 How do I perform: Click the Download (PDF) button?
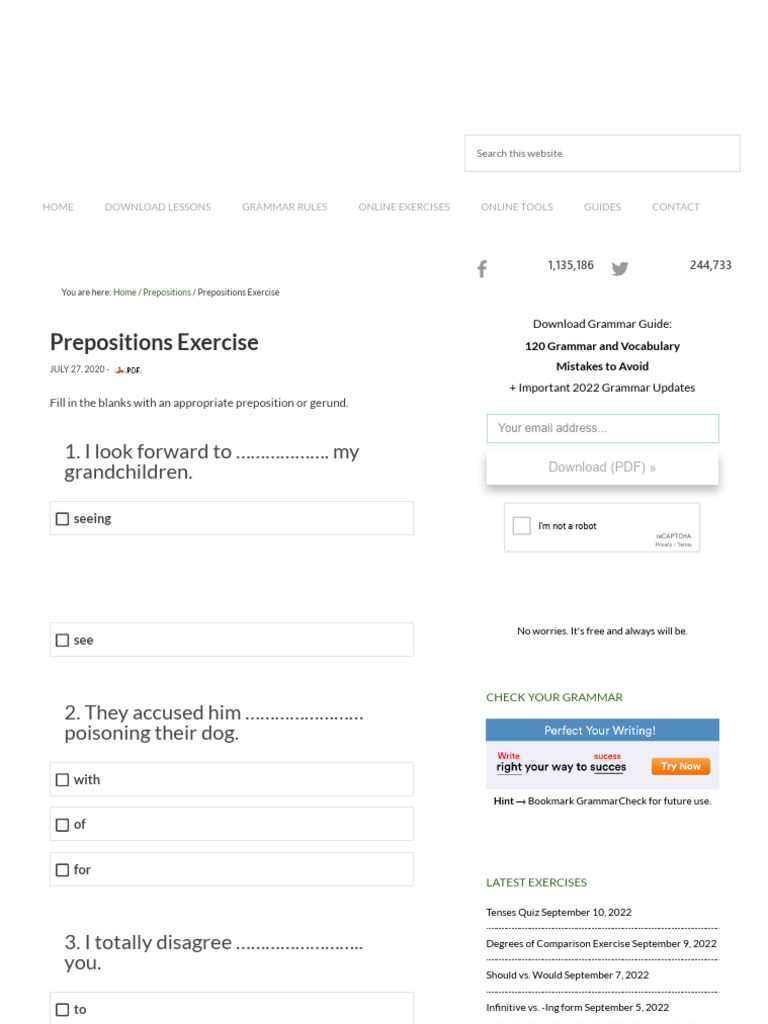(602, 467)
